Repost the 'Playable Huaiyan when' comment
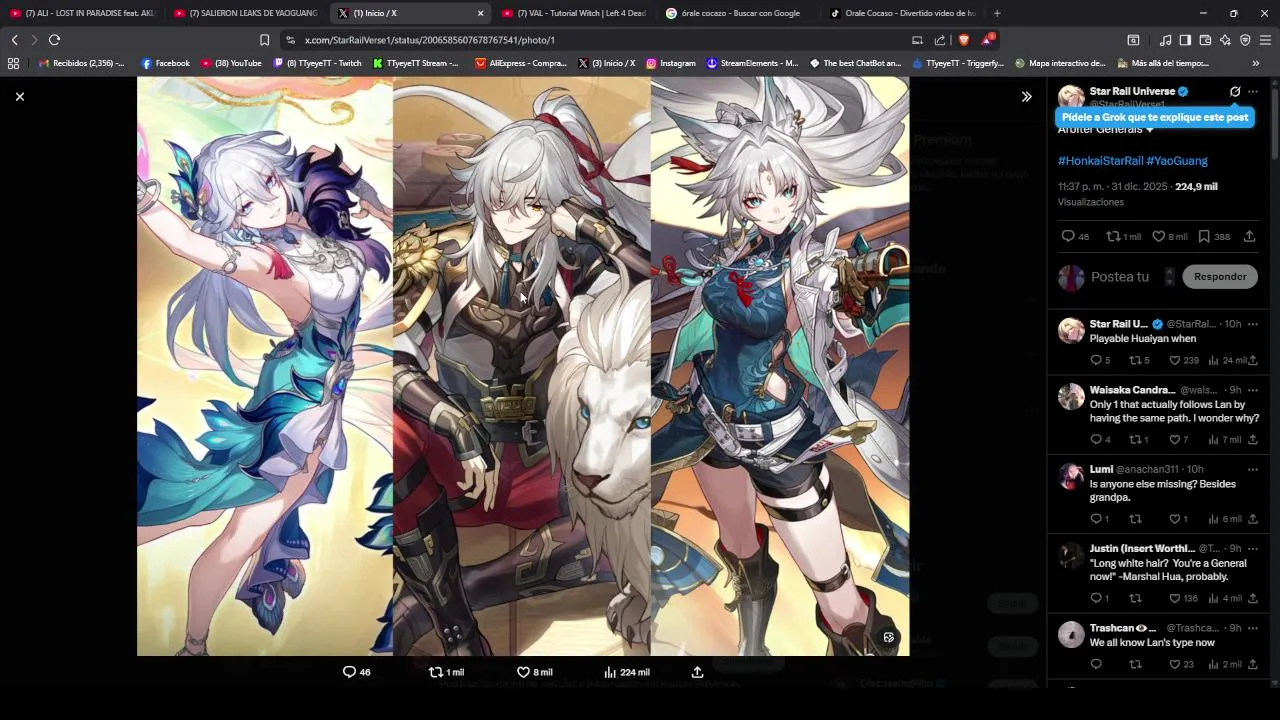Image resolution: width=1280 pixels, height=720 pixels. (x=1135, y=360)
